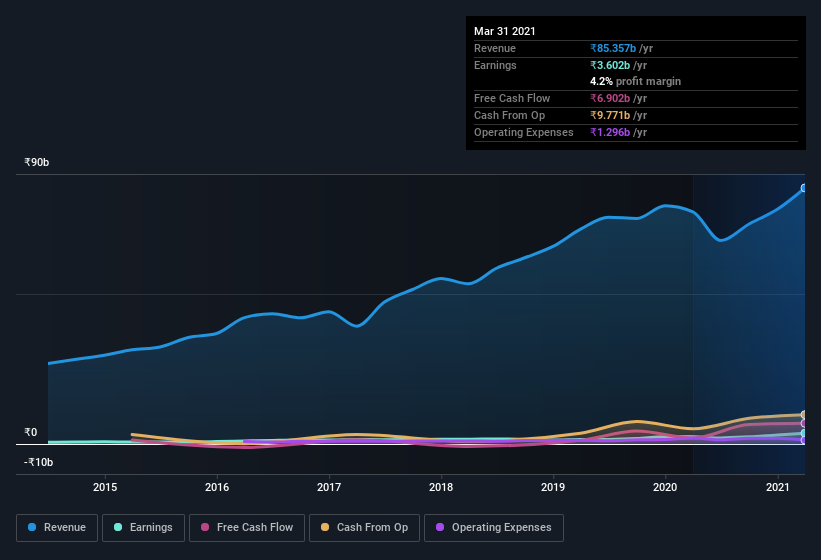Viewport: 821px width, 560px height.
Task: Click the ₹6.902b free cash flow value
Action: pos(610,98)
